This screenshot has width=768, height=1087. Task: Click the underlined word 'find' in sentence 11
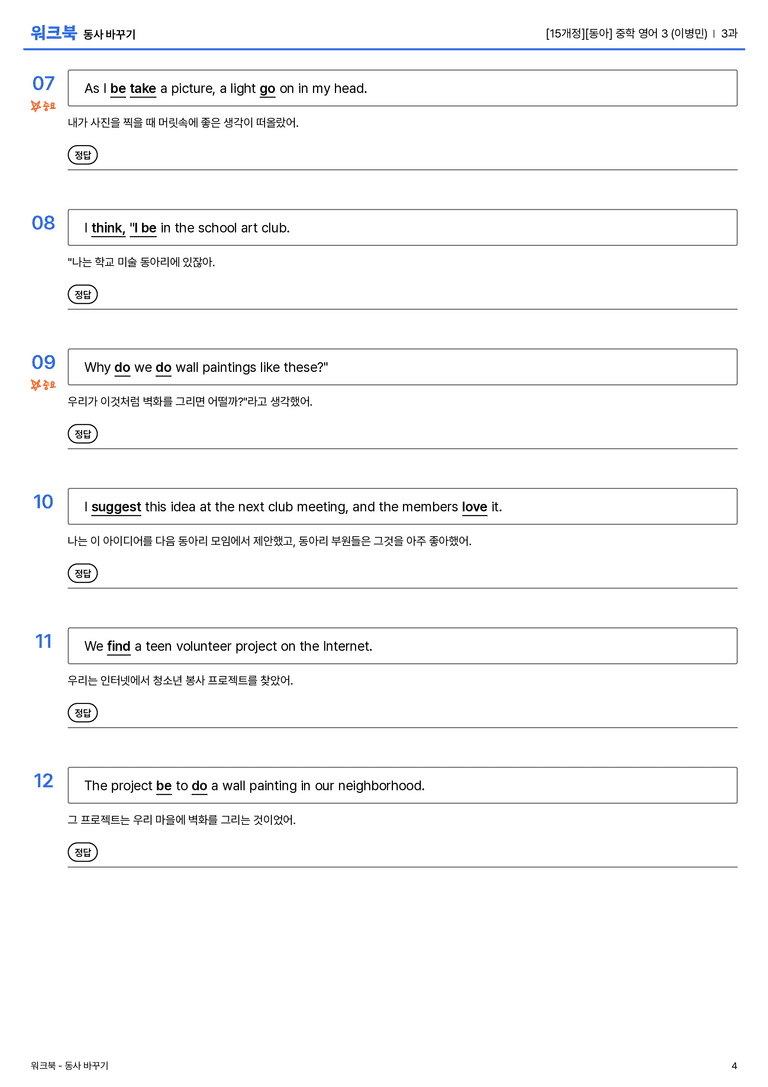(119, 646)
